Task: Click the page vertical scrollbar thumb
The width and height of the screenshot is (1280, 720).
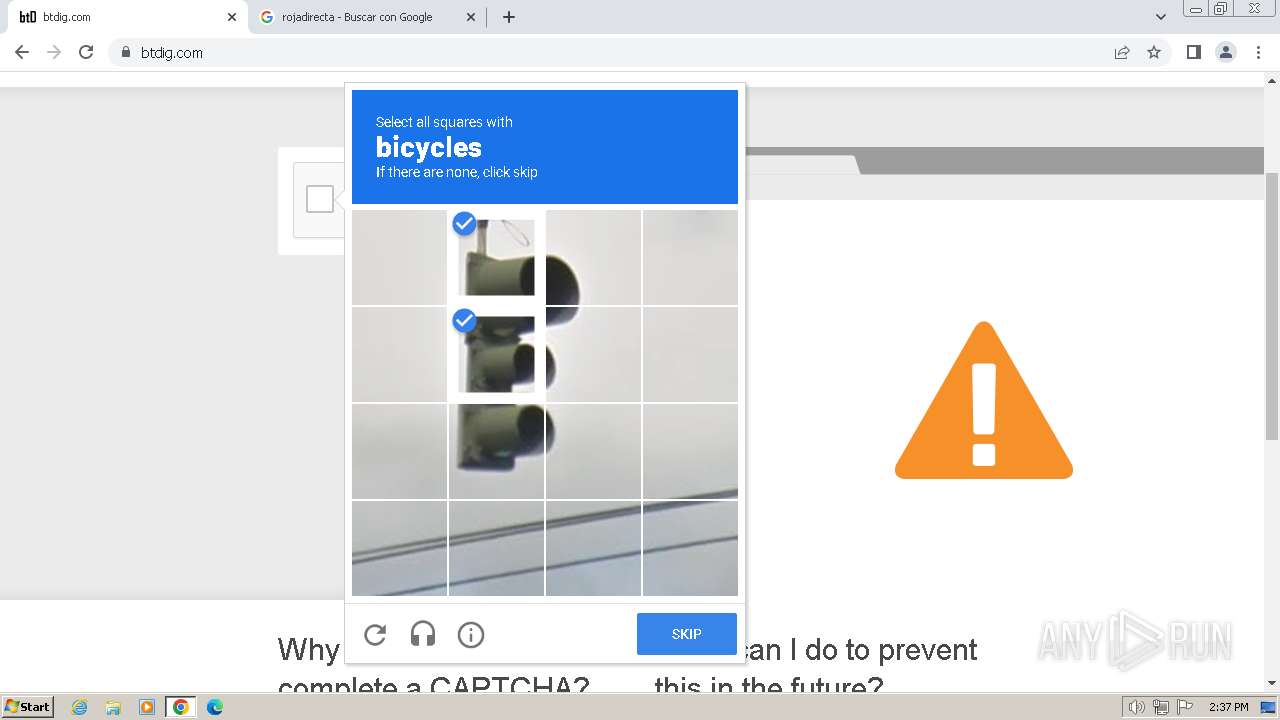Action: [1272, 305]
